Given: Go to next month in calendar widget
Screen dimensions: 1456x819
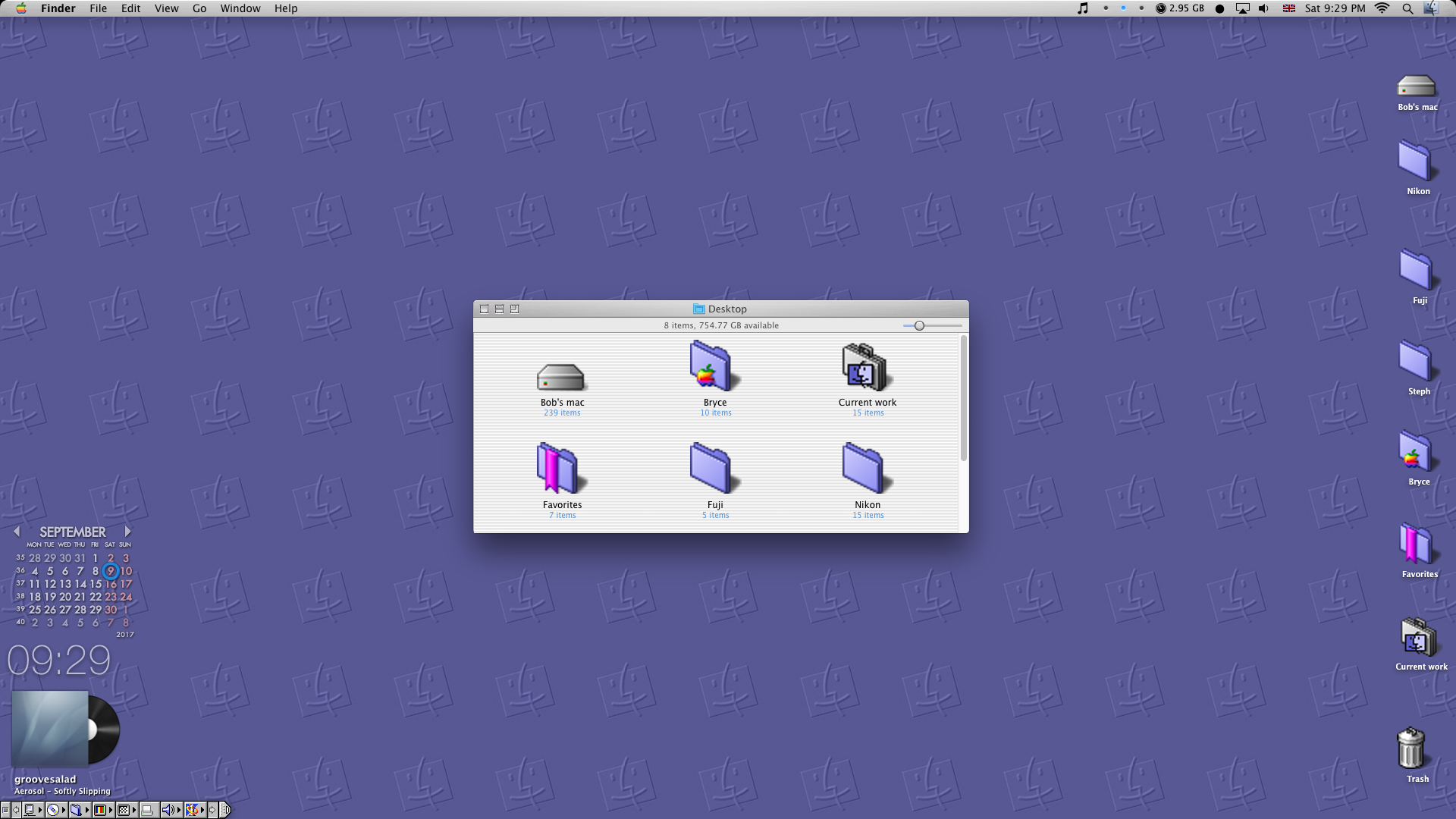Looking at the screenshot, I should (127, 532).
